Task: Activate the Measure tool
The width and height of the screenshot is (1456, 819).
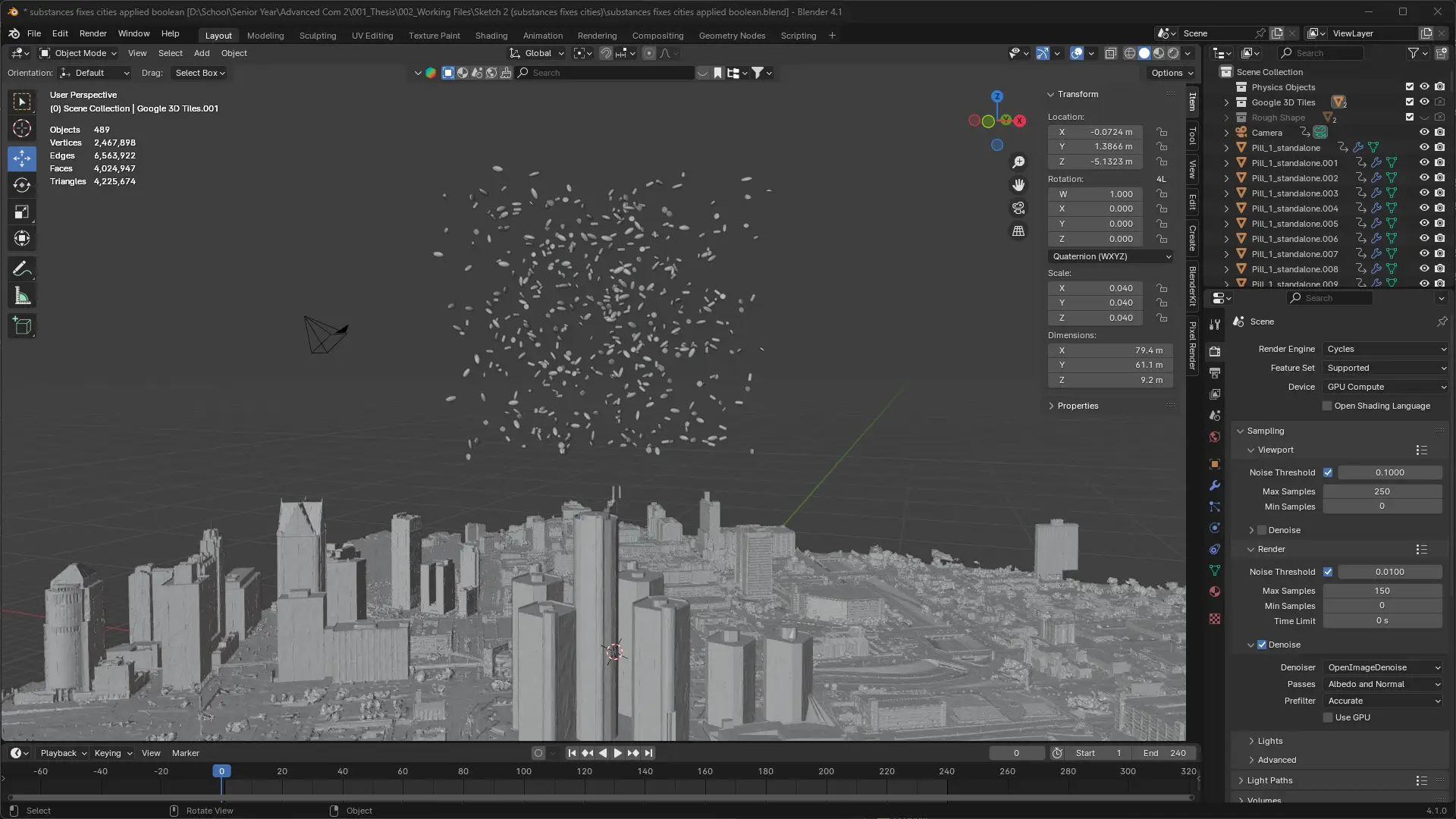Action: 22,297
